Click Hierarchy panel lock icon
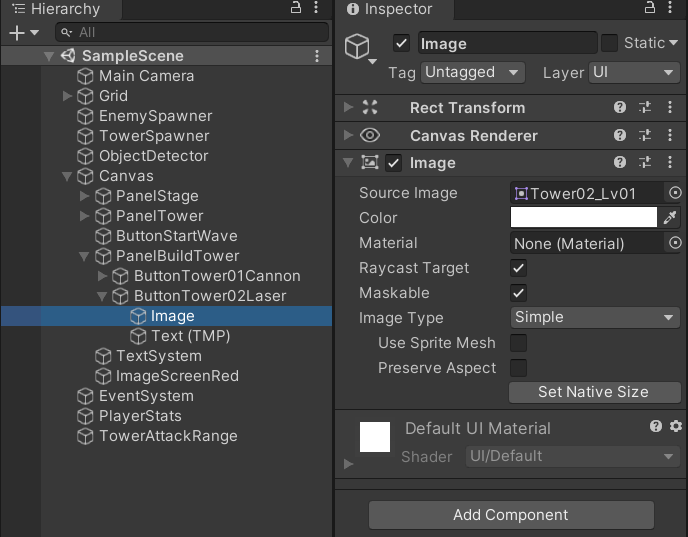Viewport: 688px width, 537px height. click(x=295, y=8)
